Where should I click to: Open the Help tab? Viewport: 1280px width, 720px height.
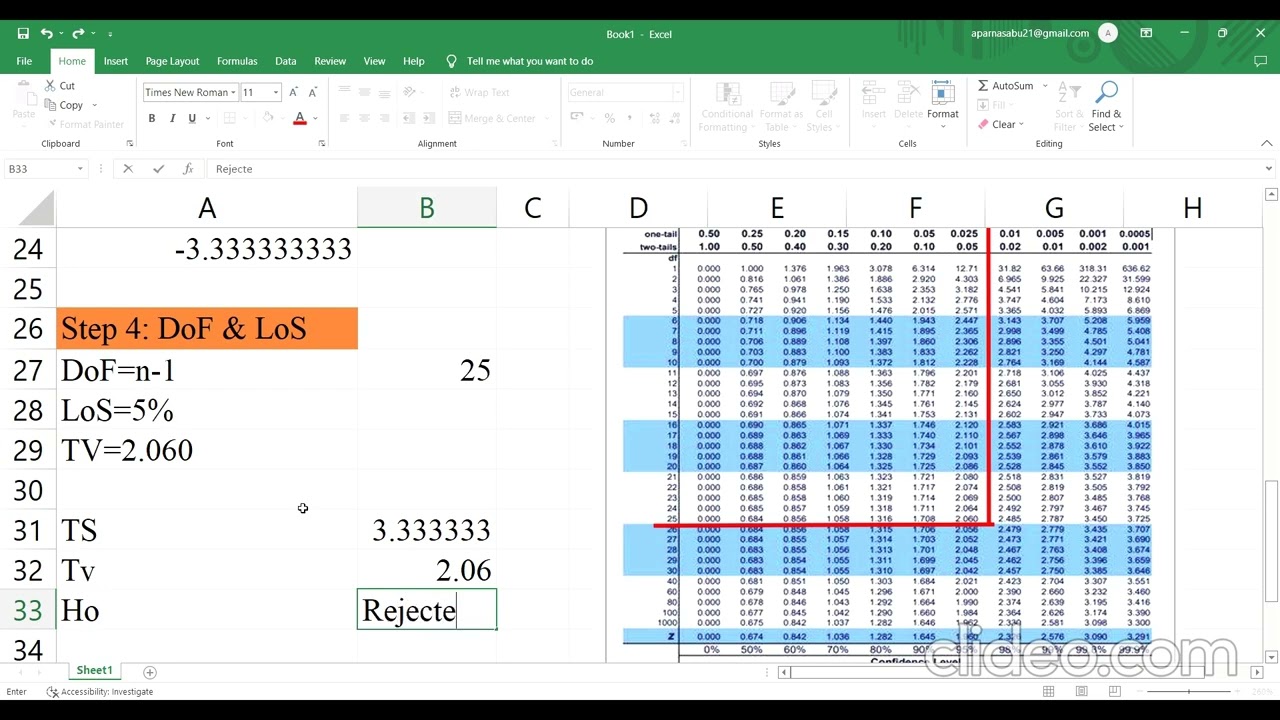(414, 61)
